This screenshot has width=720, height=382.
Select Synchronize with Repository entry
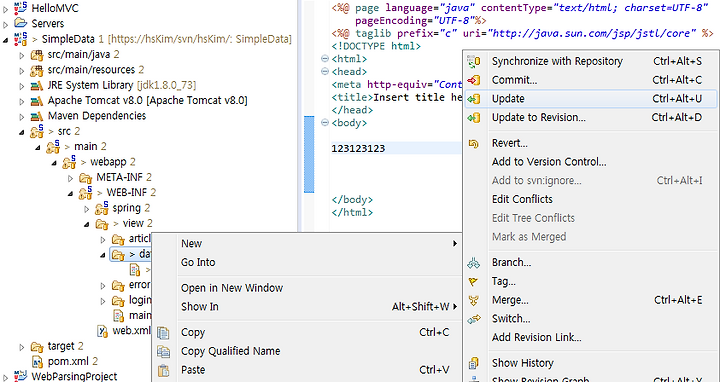(x=591, y=61)
